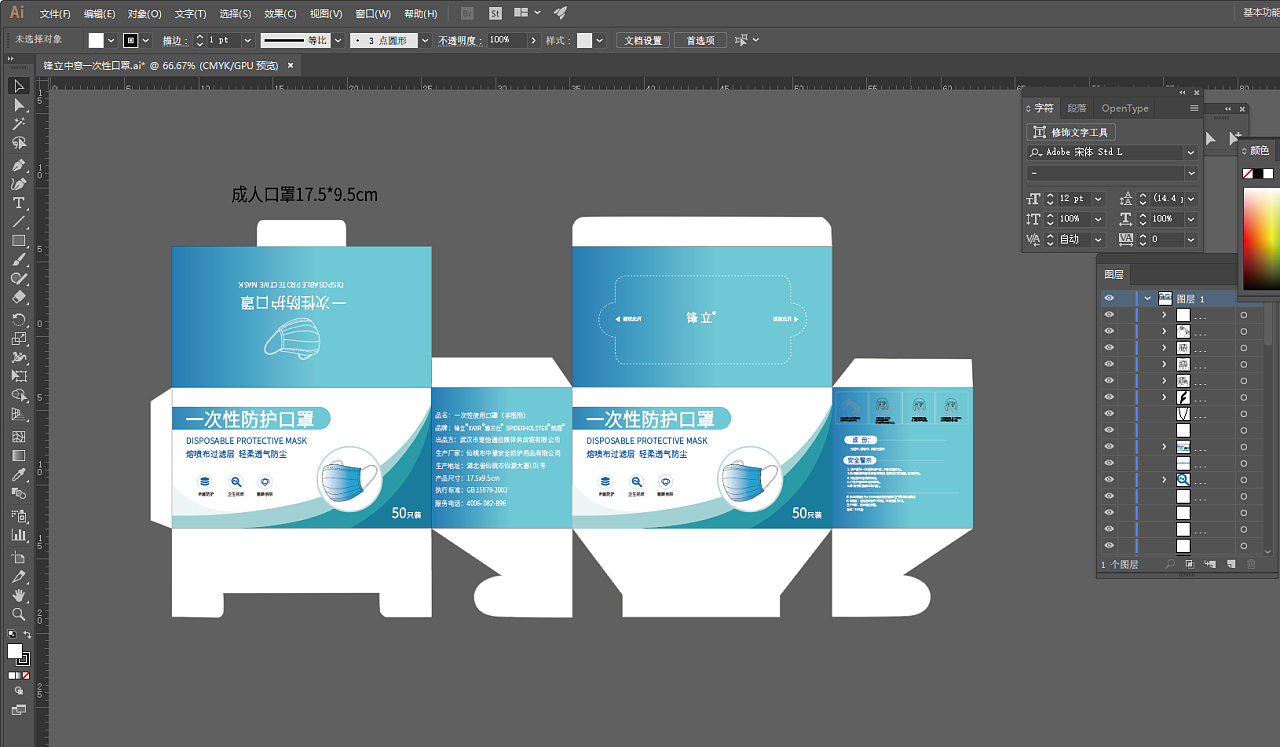This screenshot has height=747, width=1280.
Task: Click the delete layer trash icon
Action: tap(1251, 565)
